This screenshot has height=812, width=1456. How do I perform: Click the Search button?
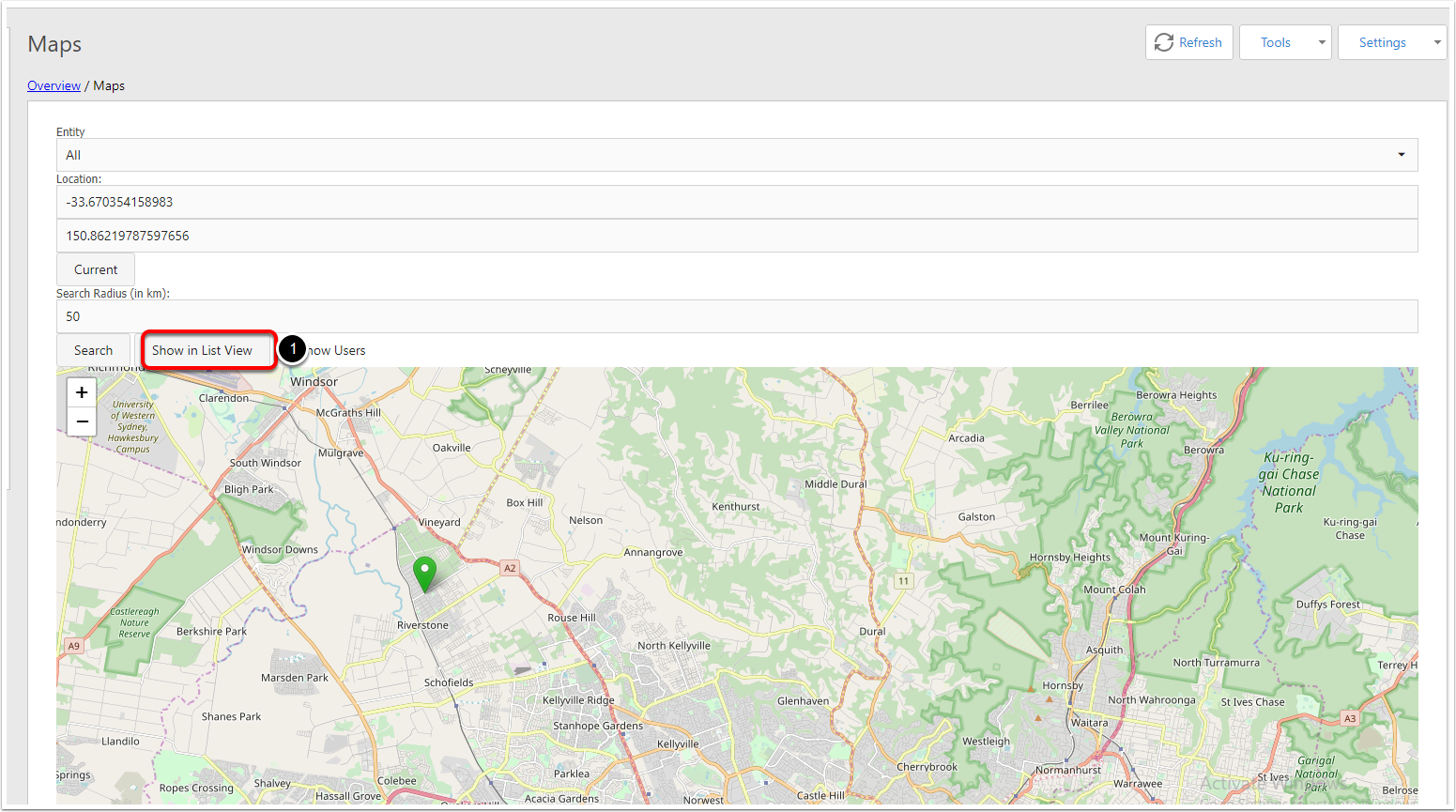pos(93,350)
